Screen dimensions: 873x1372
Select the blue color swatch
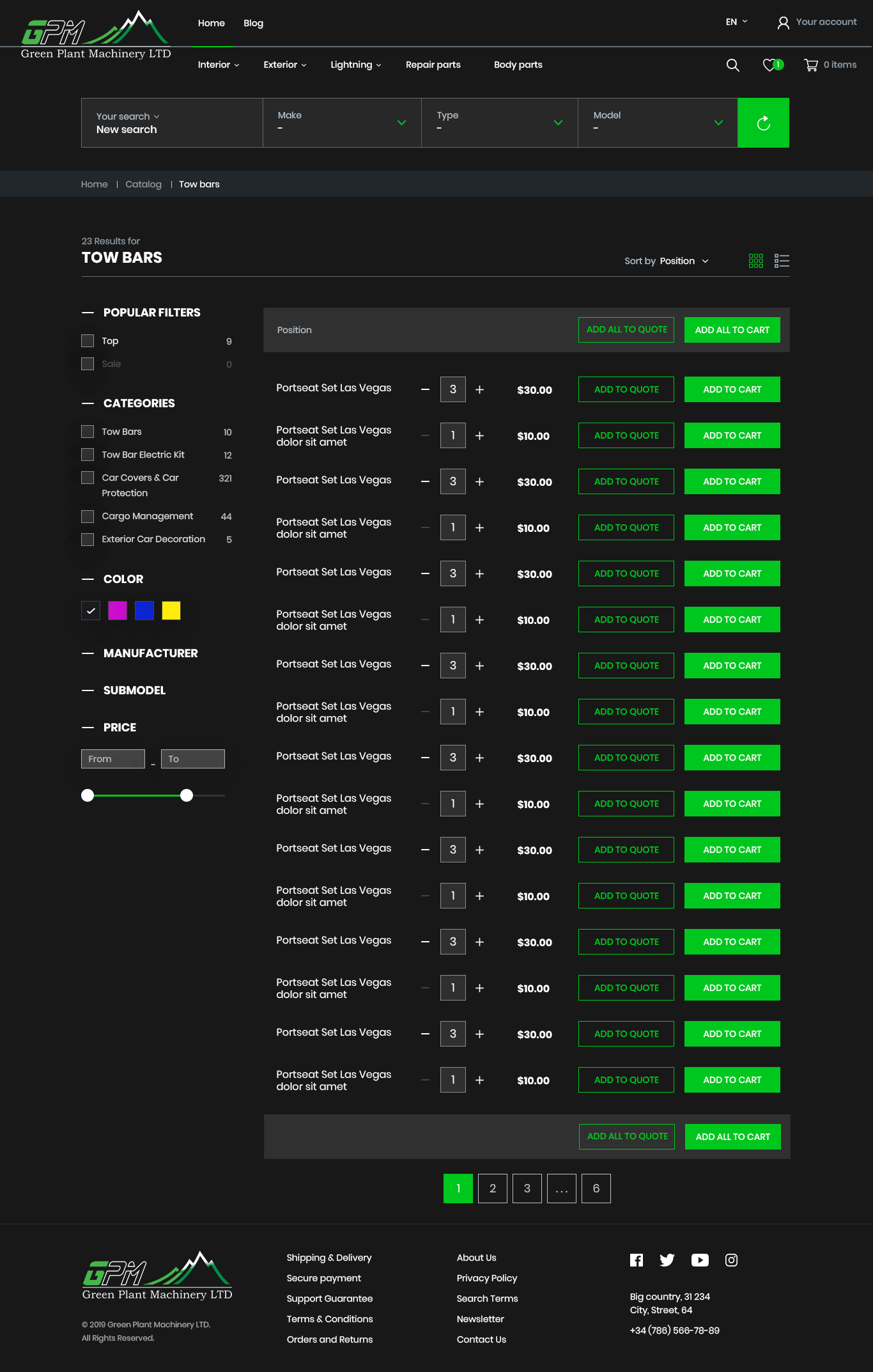click(x=144, y=611)
